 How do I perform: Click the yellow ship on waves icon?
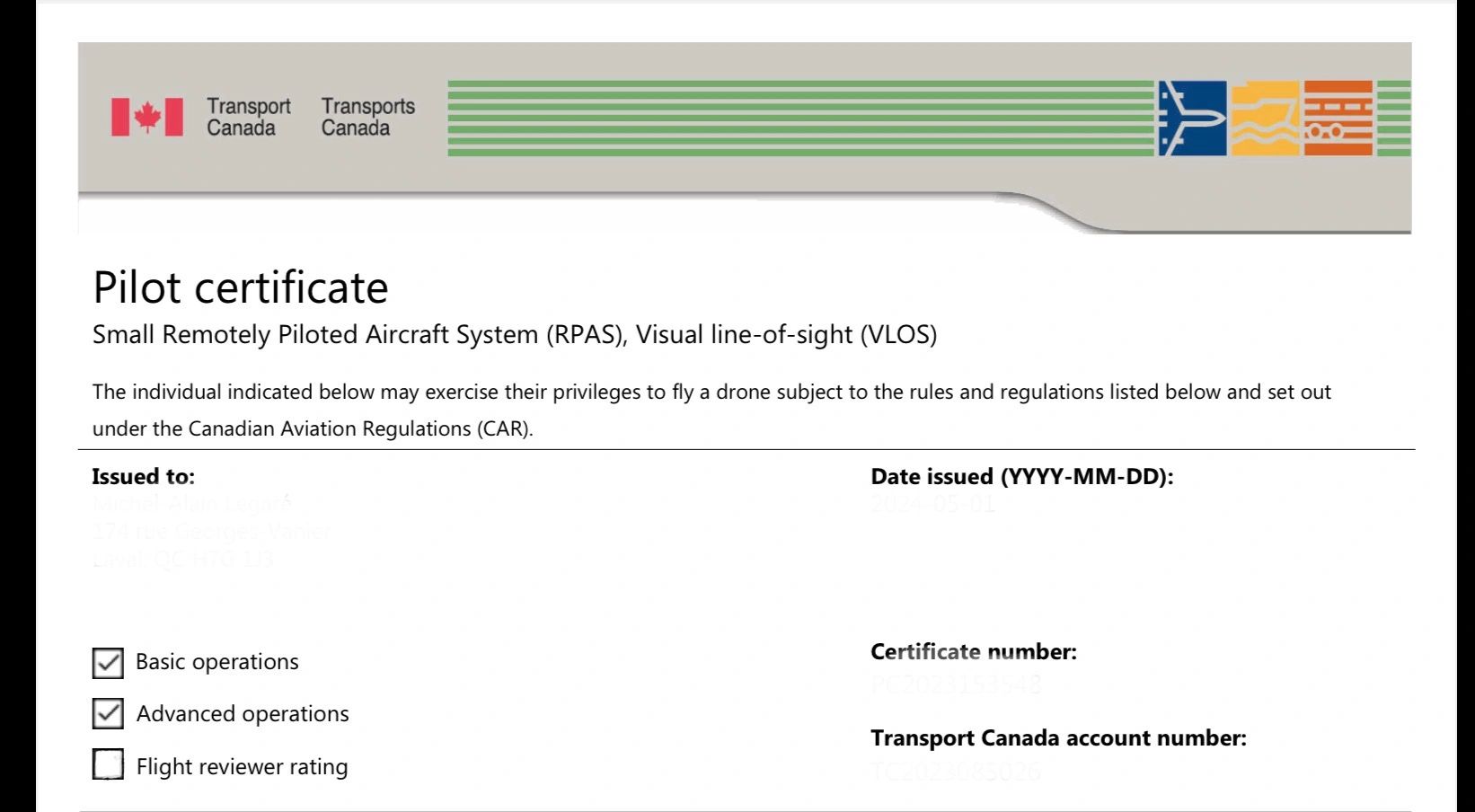[1265, 118]
